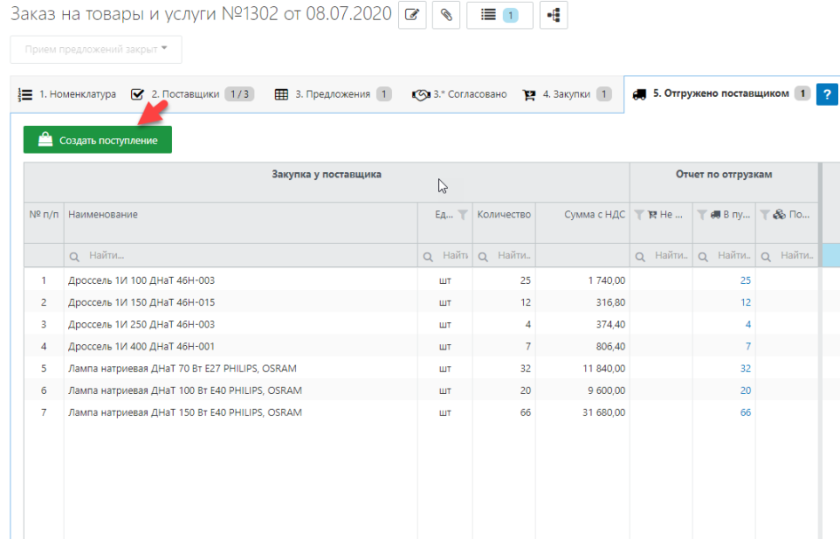Click shipped quantity link 66 in row 7

[745, 412]
